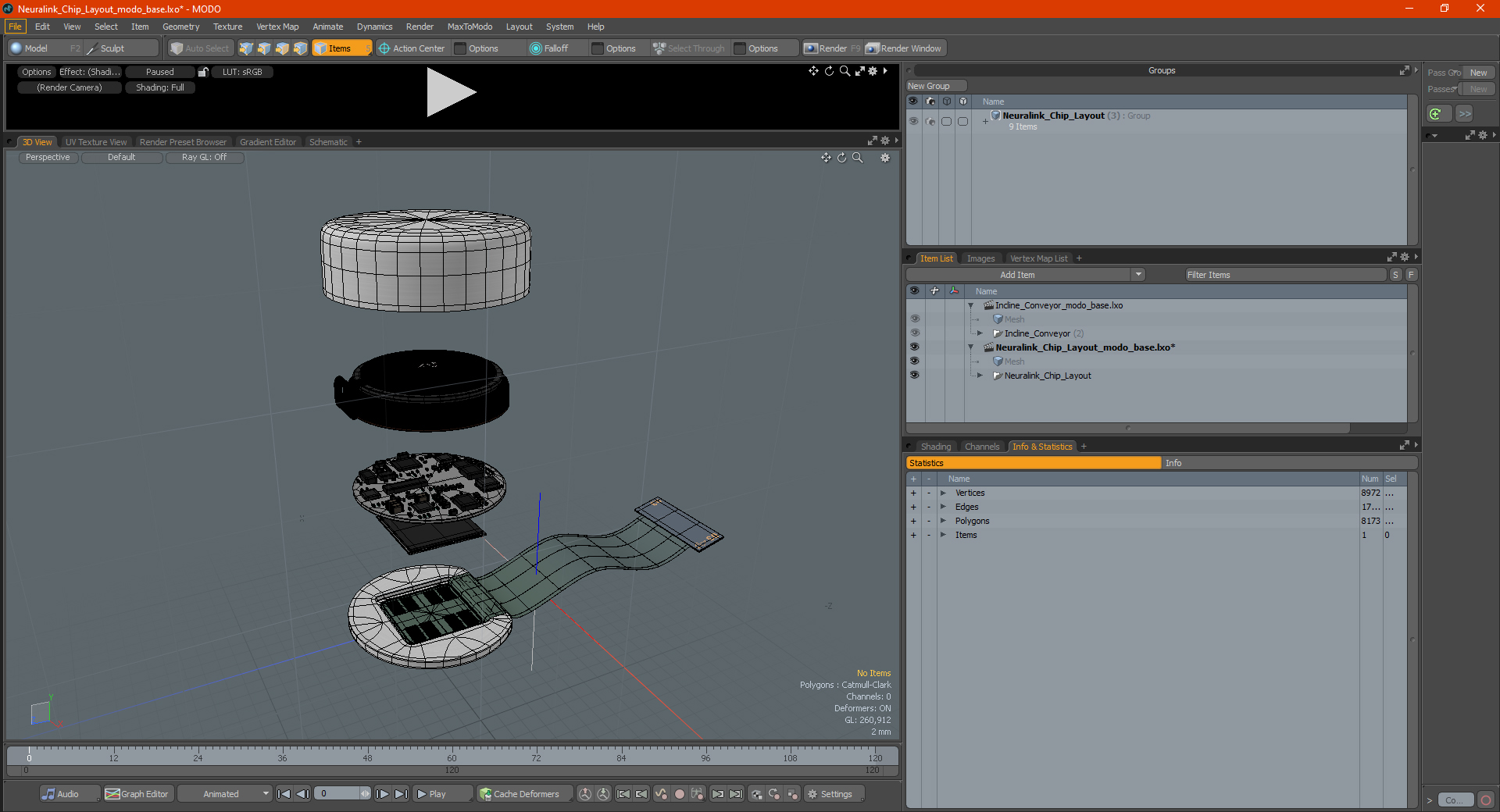Toggle visibility of Neuralink scene Mesh
1500x812 pixels.
click(915, 361)
